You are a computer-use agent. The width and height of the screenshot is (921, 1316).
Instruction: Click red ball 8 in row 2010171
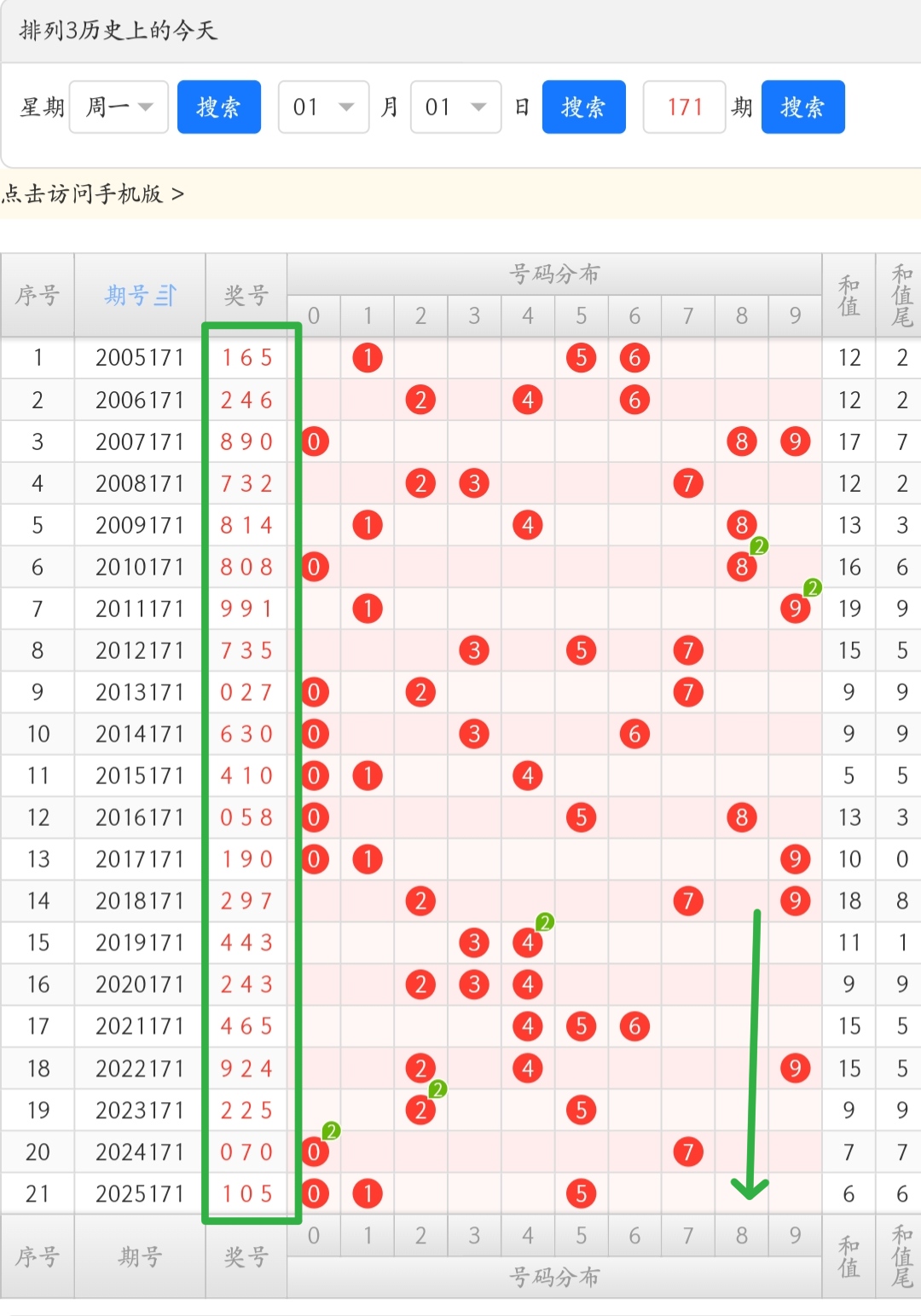[x=742, y=567]
